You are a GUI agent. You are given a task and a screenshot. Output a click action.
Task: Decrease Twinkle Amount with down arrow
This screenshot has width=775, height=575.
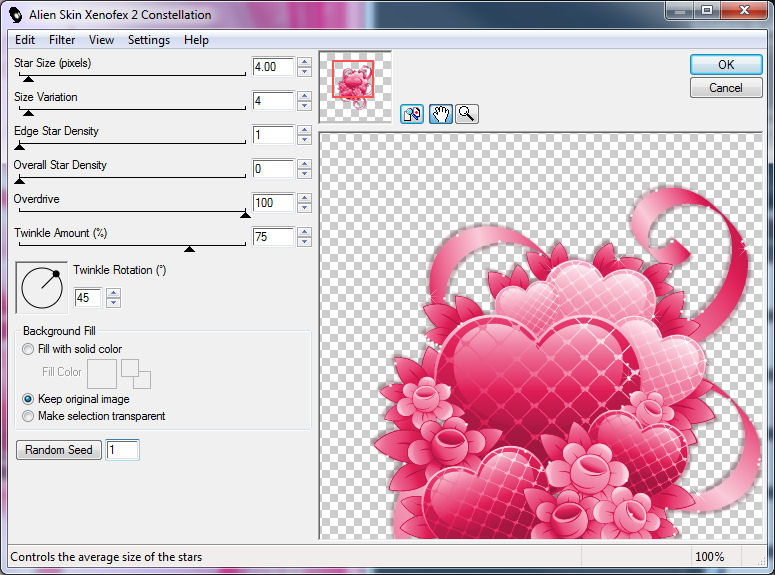(304, 241)
